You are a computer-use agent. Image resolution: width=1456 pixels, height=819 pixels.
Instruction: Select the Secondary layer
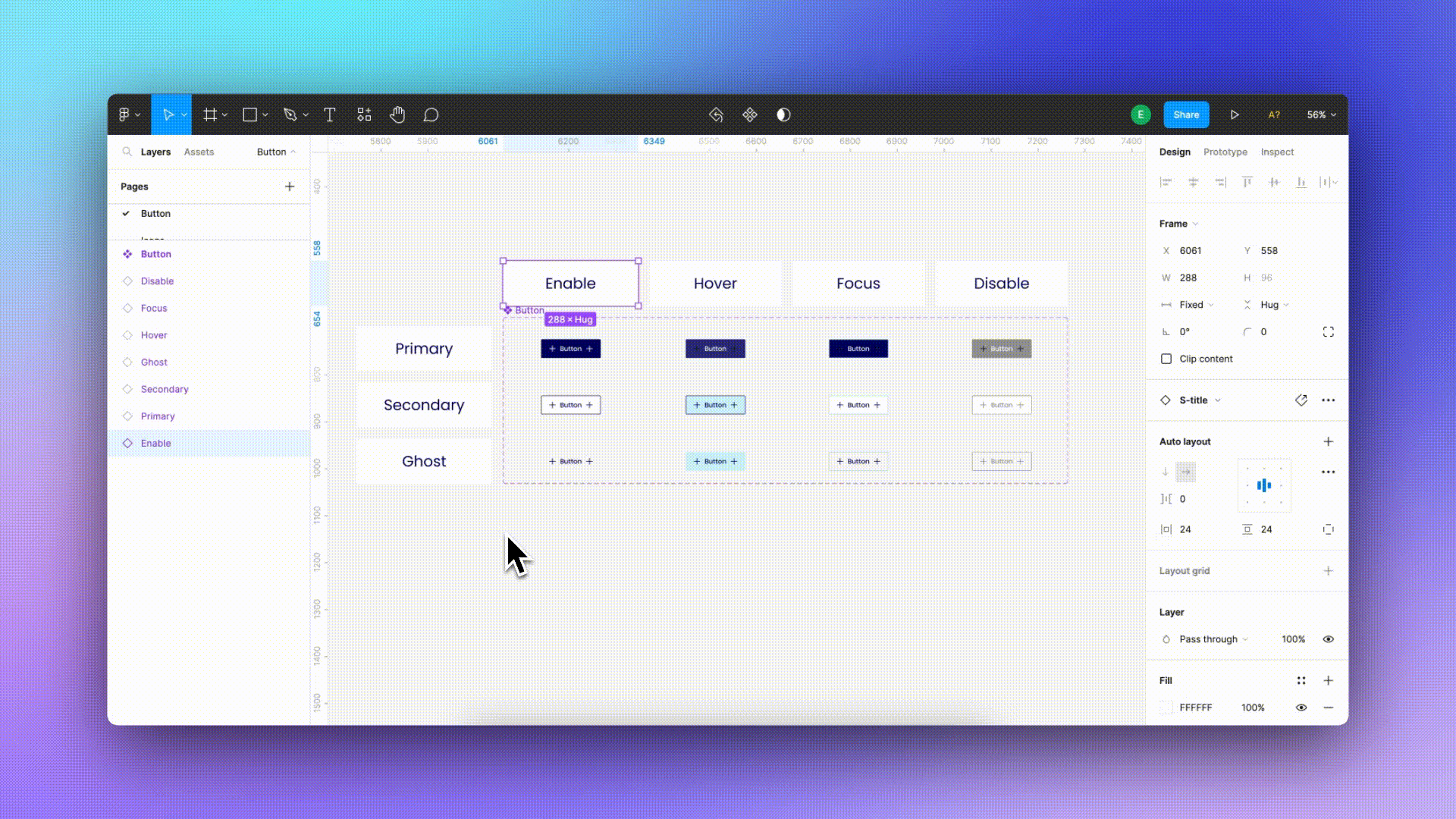[x=165, y=389]
